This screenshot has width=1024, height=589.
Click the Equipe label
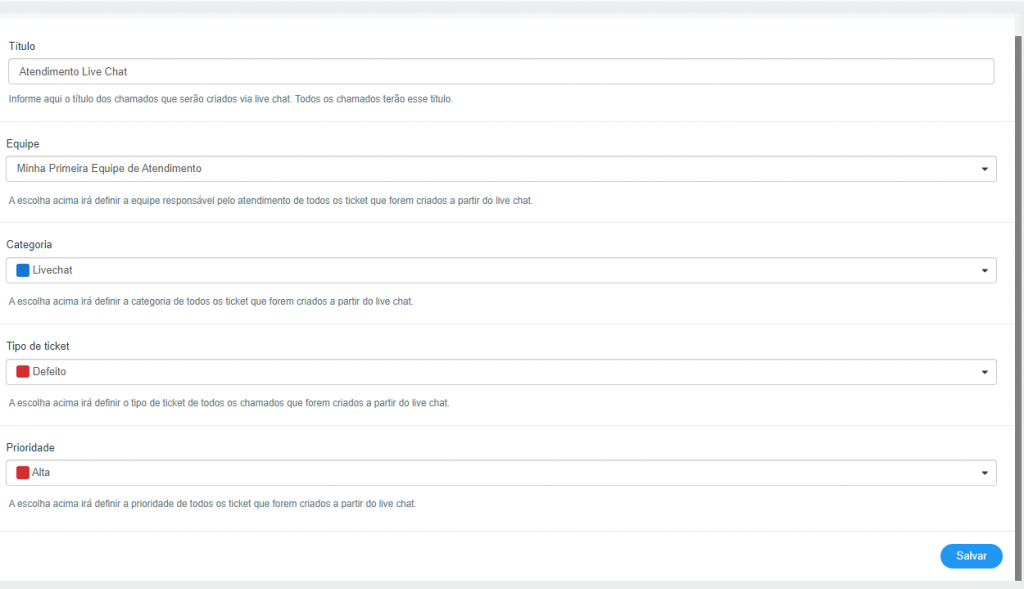(x=23, y=144)
